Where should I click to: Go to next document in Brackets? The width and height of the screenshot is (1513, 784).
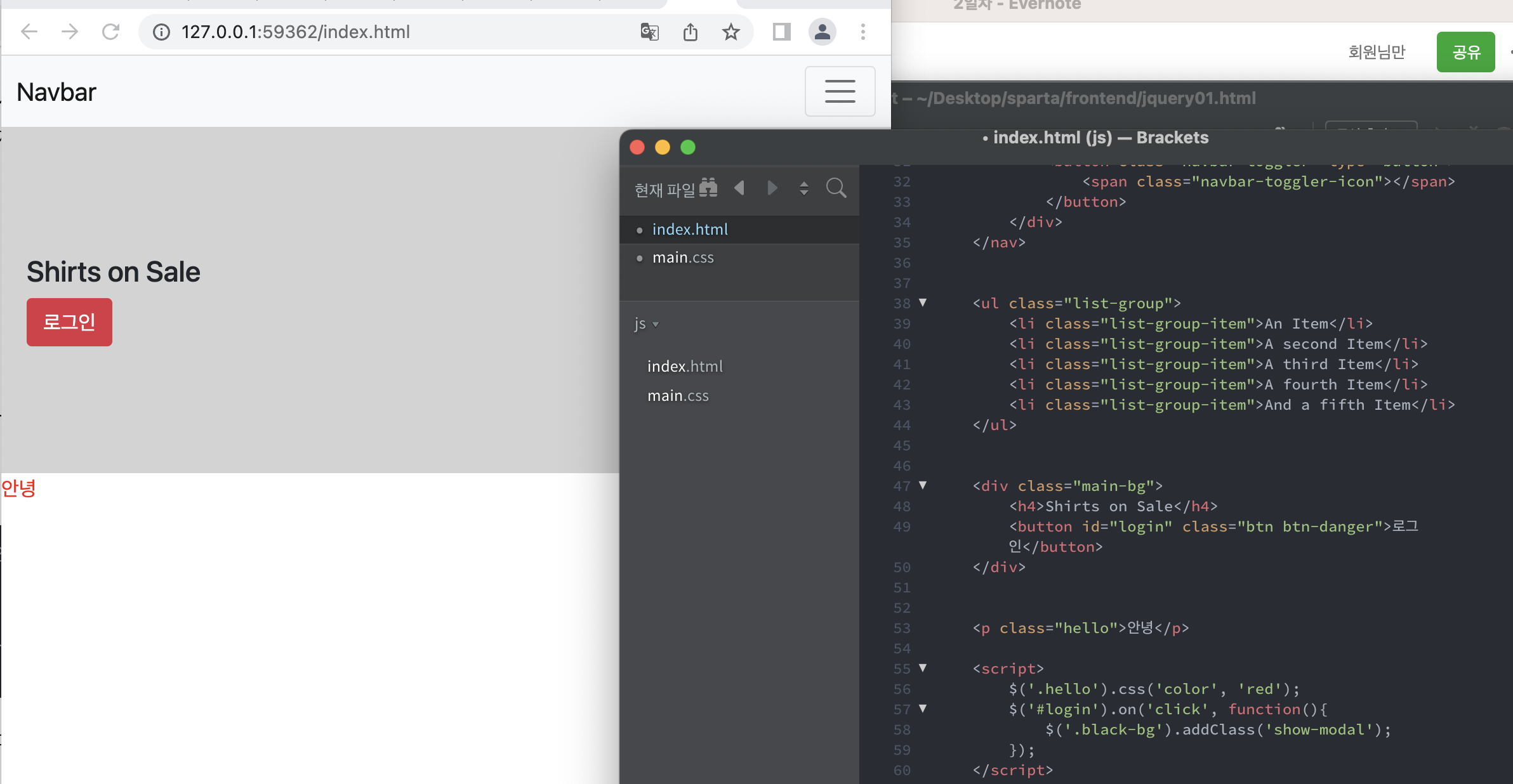pyautogui.click(x=772, y=188)
